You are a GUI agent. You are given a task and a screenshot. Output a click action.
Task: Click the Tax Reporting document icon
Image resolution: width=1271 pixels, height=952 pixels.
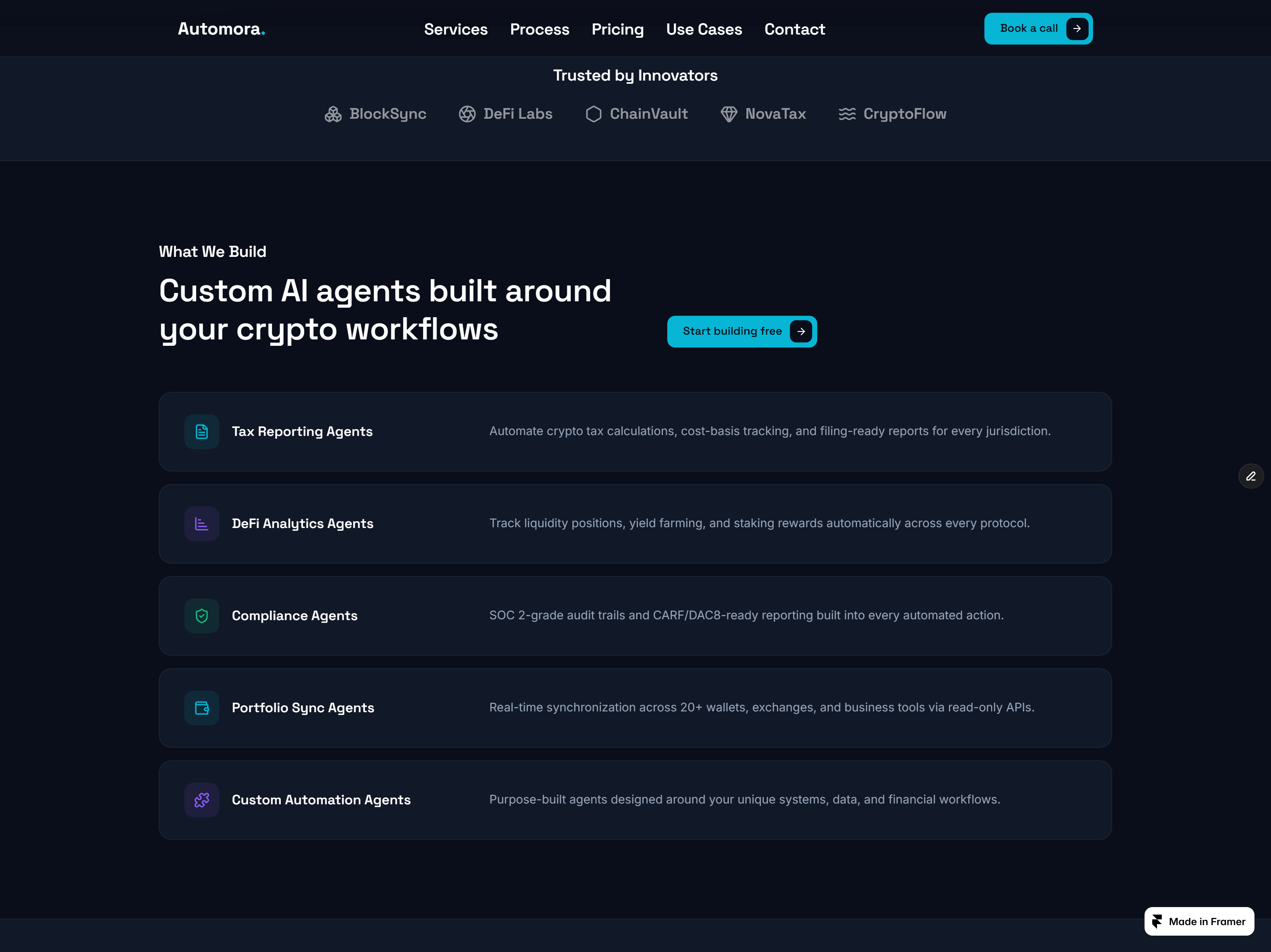(x=202, y=432)
